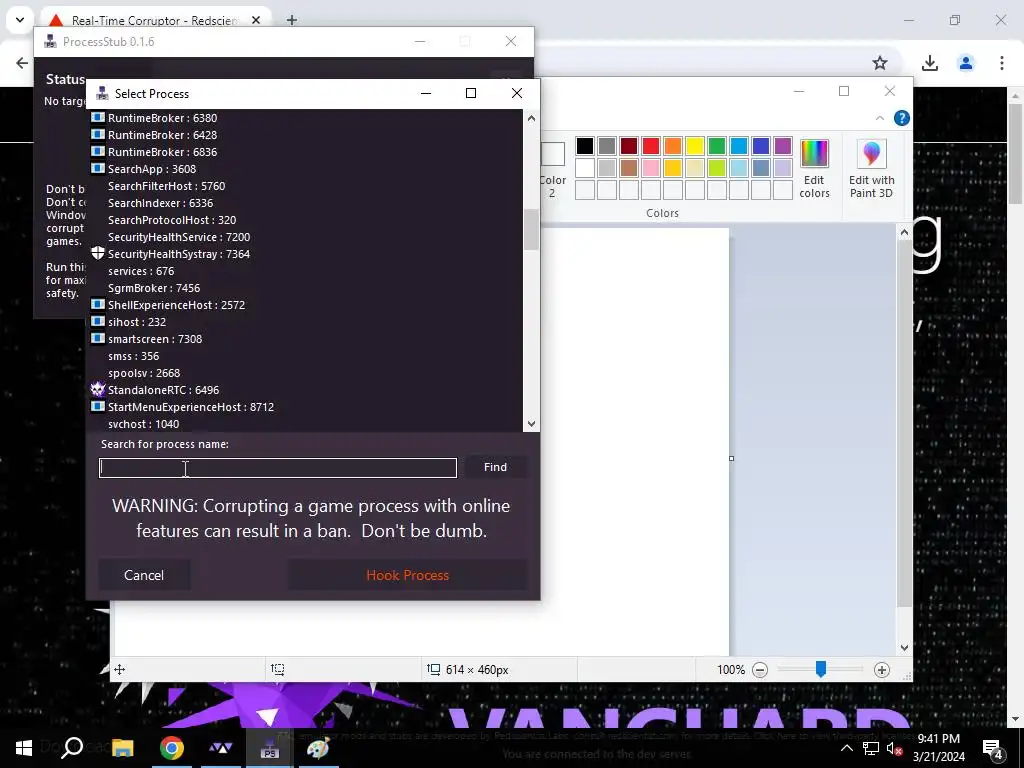Open Chrome from taskbar
The height and width of the screenshot is (768, 1024).
point(172,748)
